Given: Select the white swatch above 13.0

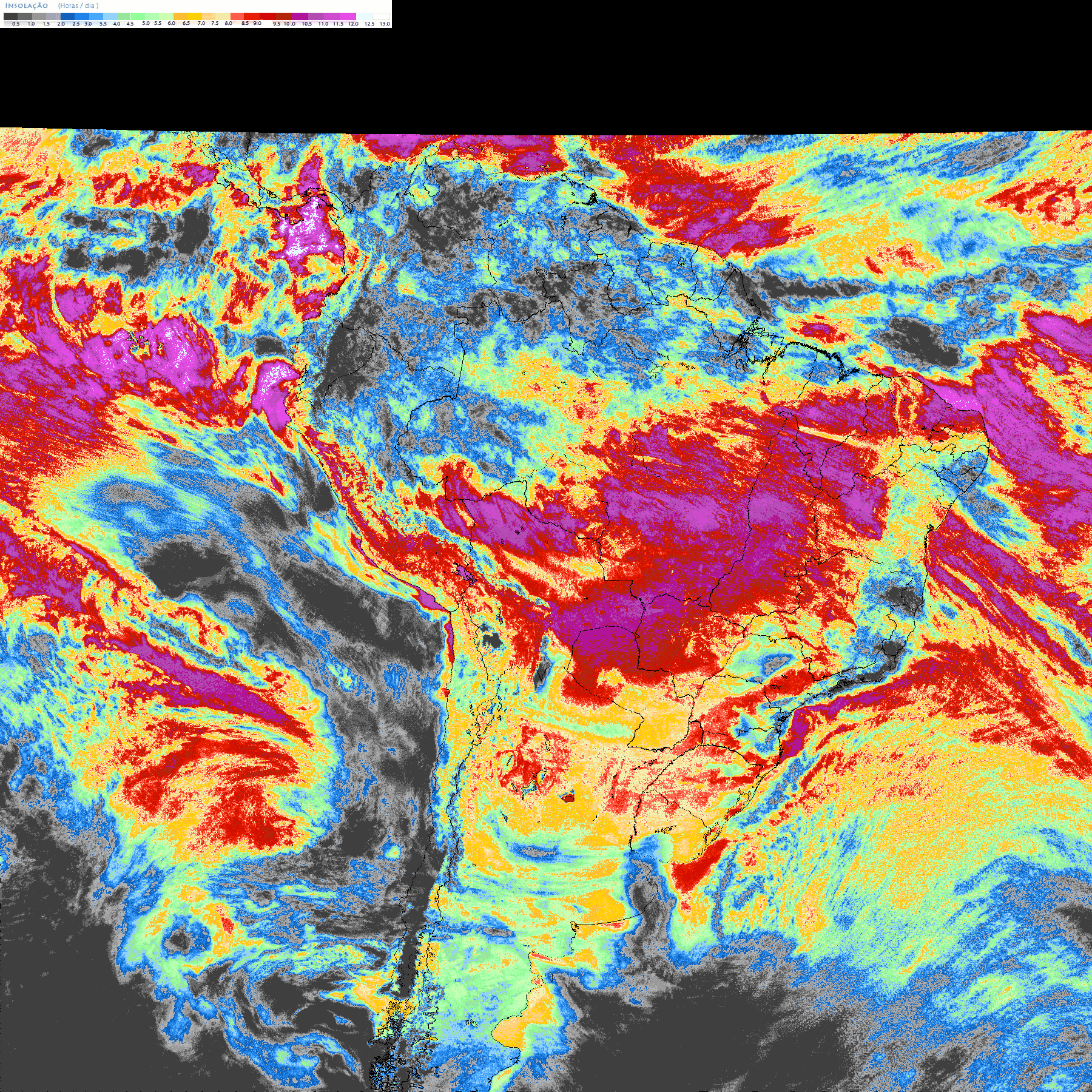Looking at the screenshot, I should [x=381, y=16].
